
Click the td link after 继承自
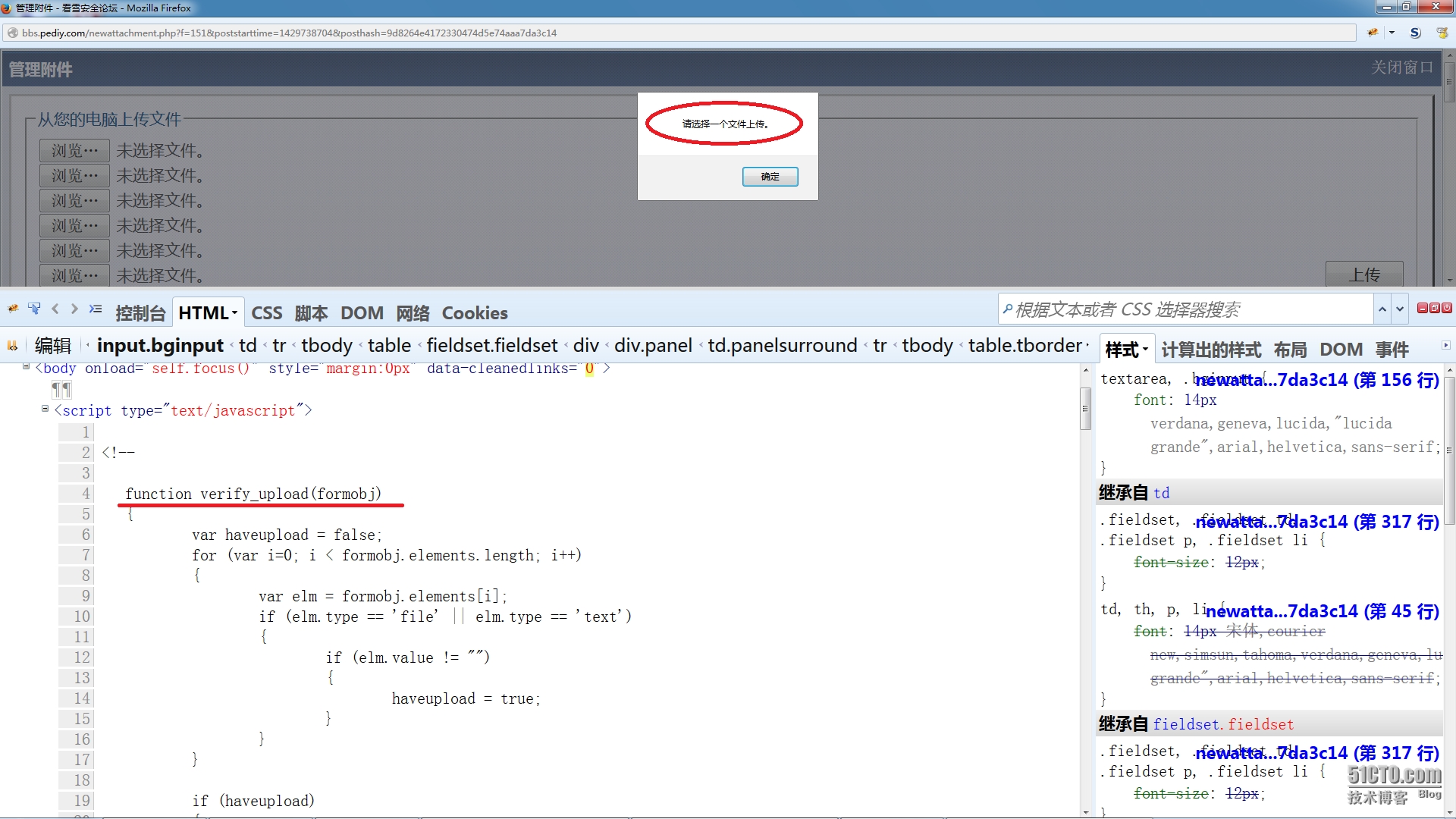pyautogui.click(x=1162, y=494)
